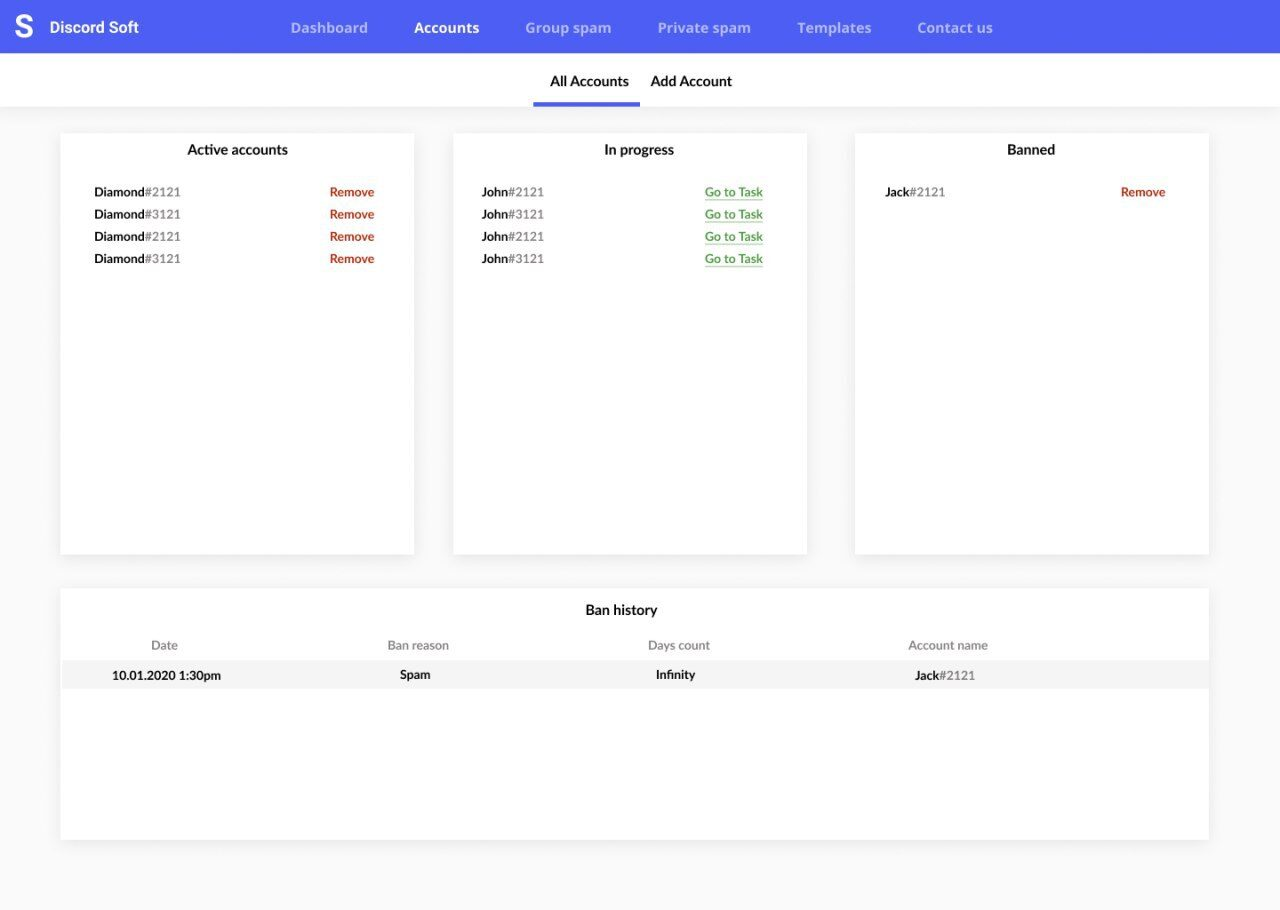This screenshot has height=910, width=1280.
Task: Navigate to the Templates page
Action: pos(834,28)
